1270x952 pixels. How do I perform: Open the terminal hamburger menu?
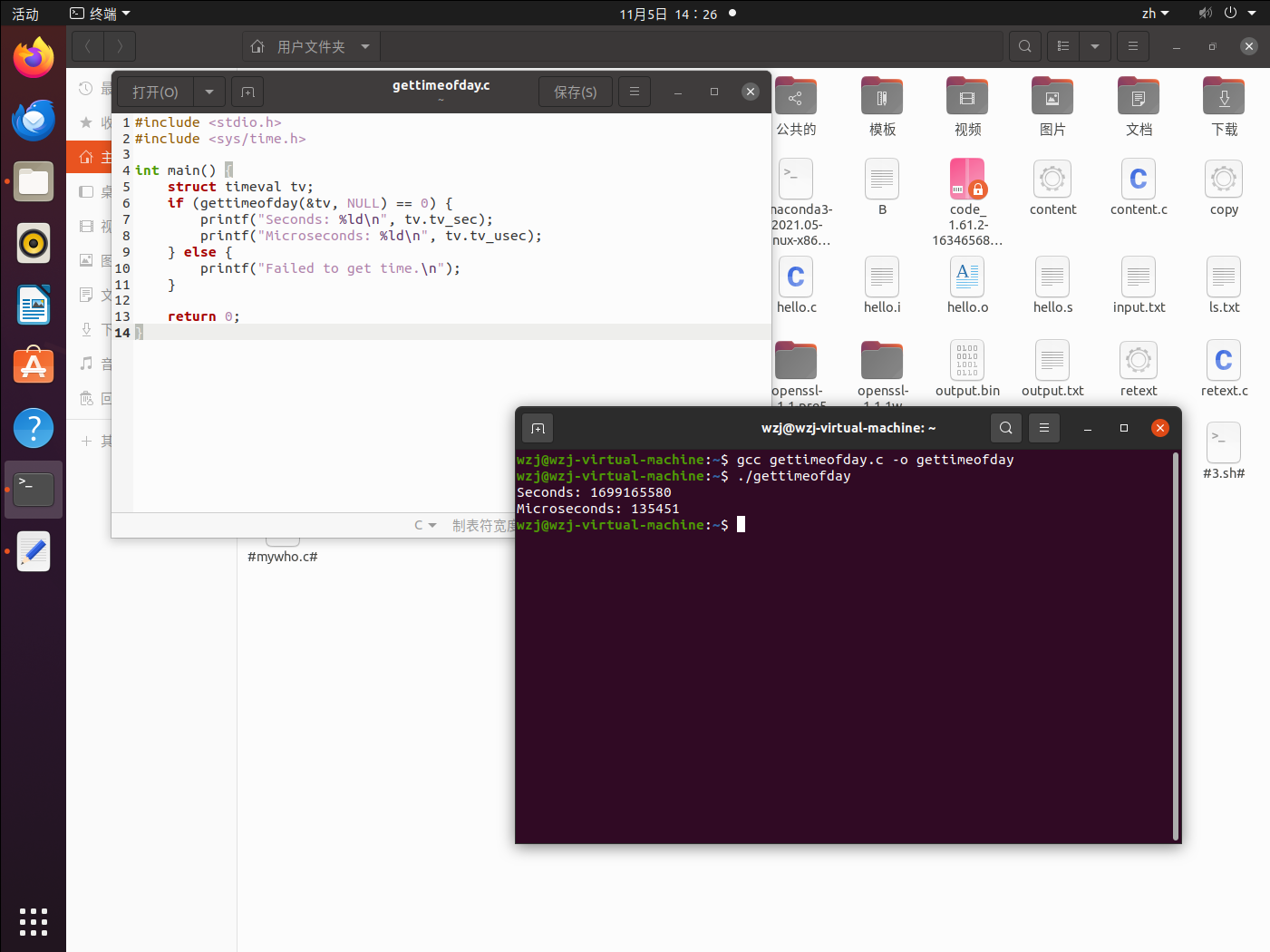pos(1044,428)
